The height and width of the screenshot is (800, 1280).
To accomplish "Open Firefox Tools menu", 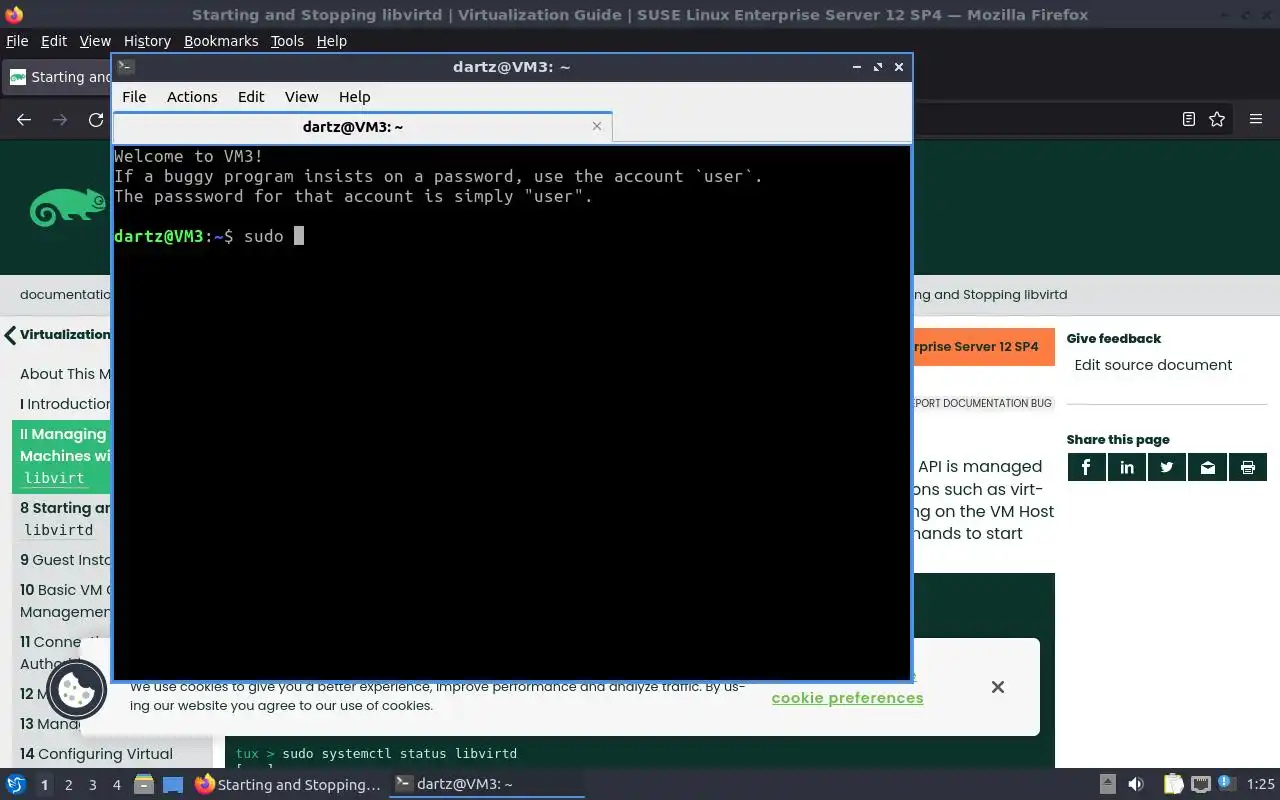I will coord(287,41).
